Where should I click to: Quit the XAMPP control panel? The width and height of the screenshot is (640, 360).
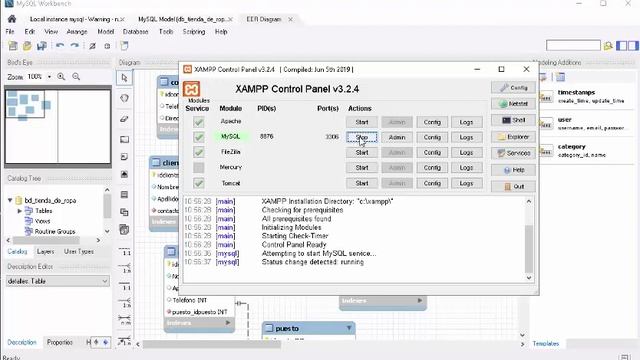coord(513,187)
